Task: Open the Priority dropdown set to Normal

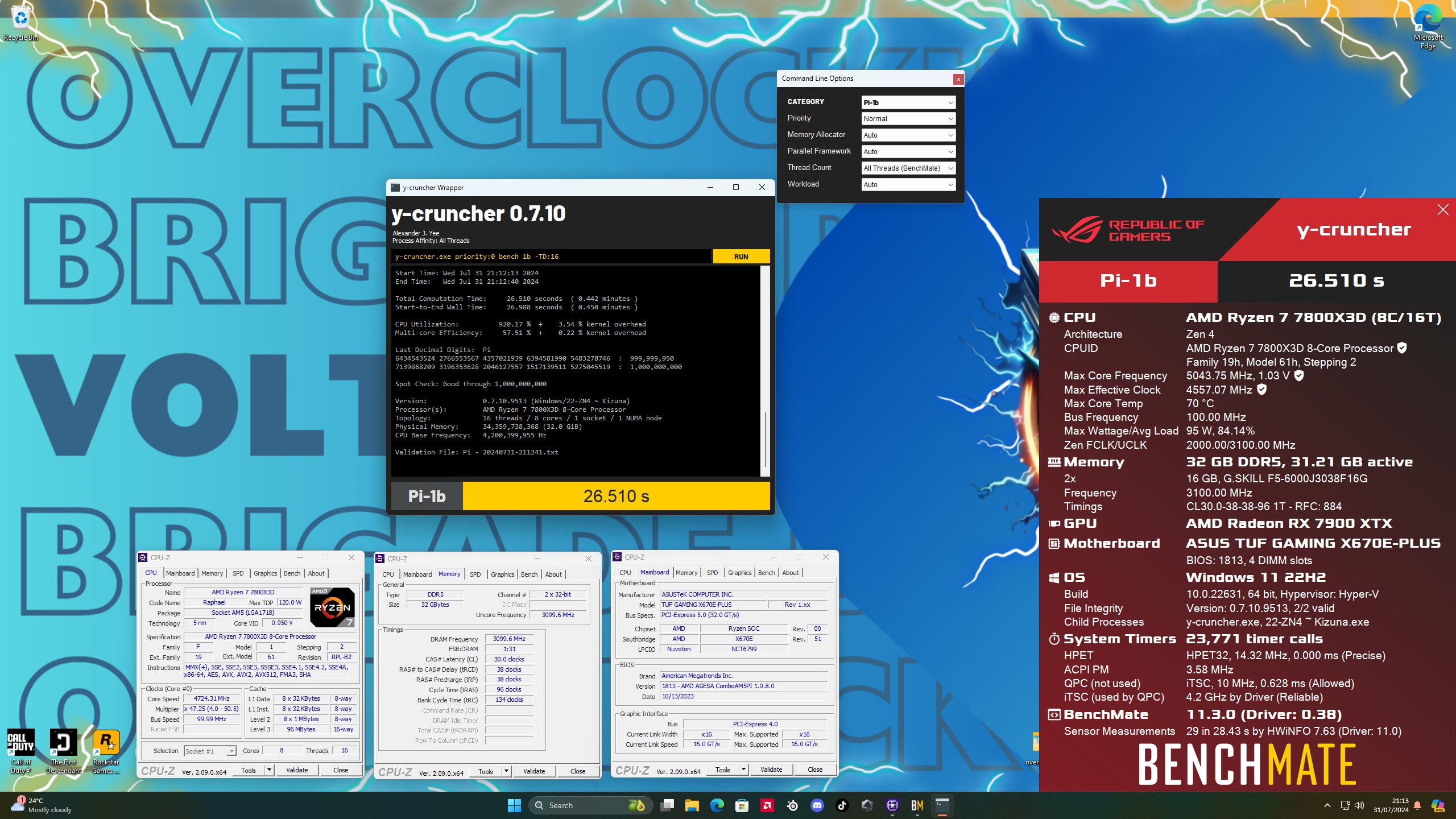Action: click(908, 119)
